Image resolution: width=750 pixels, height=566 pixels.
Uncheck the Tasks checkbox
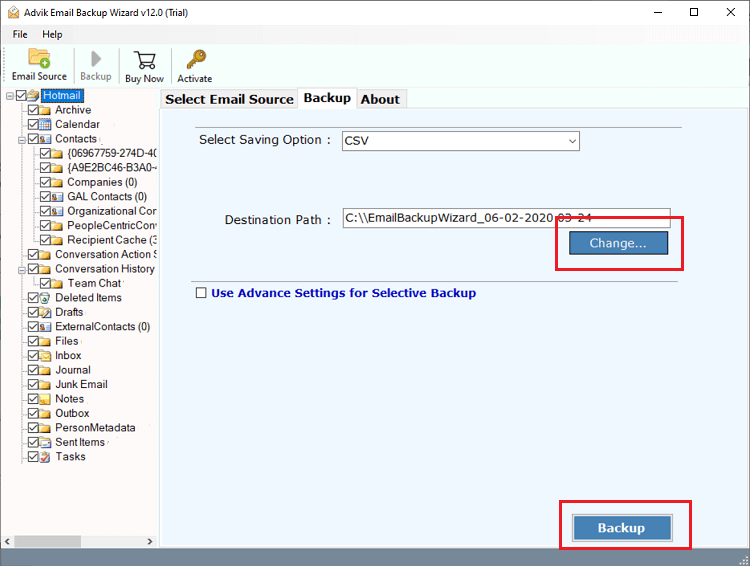33,457
